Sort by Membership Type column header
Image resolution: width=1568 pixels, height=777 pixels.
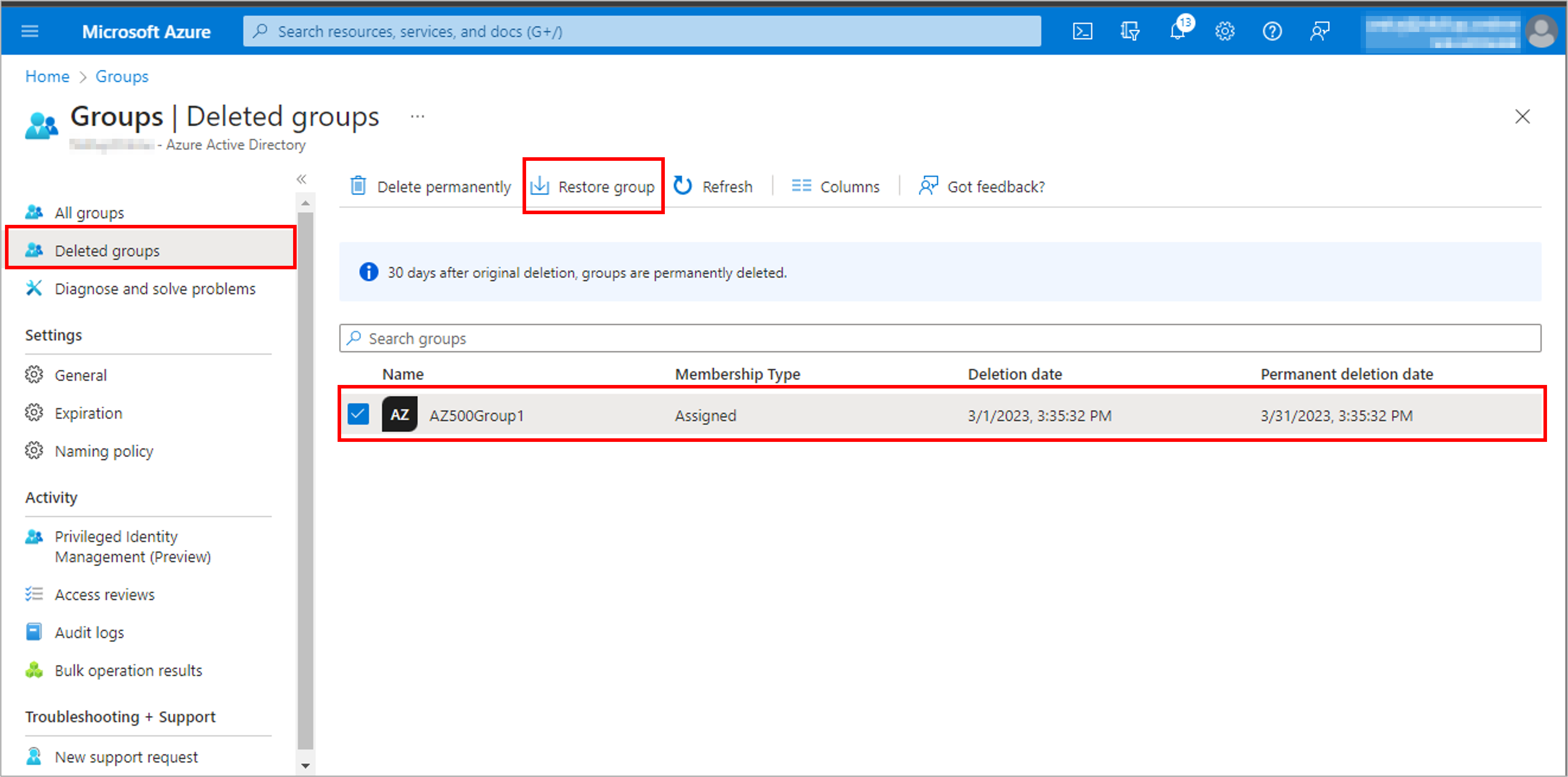(x=738, y=374)
